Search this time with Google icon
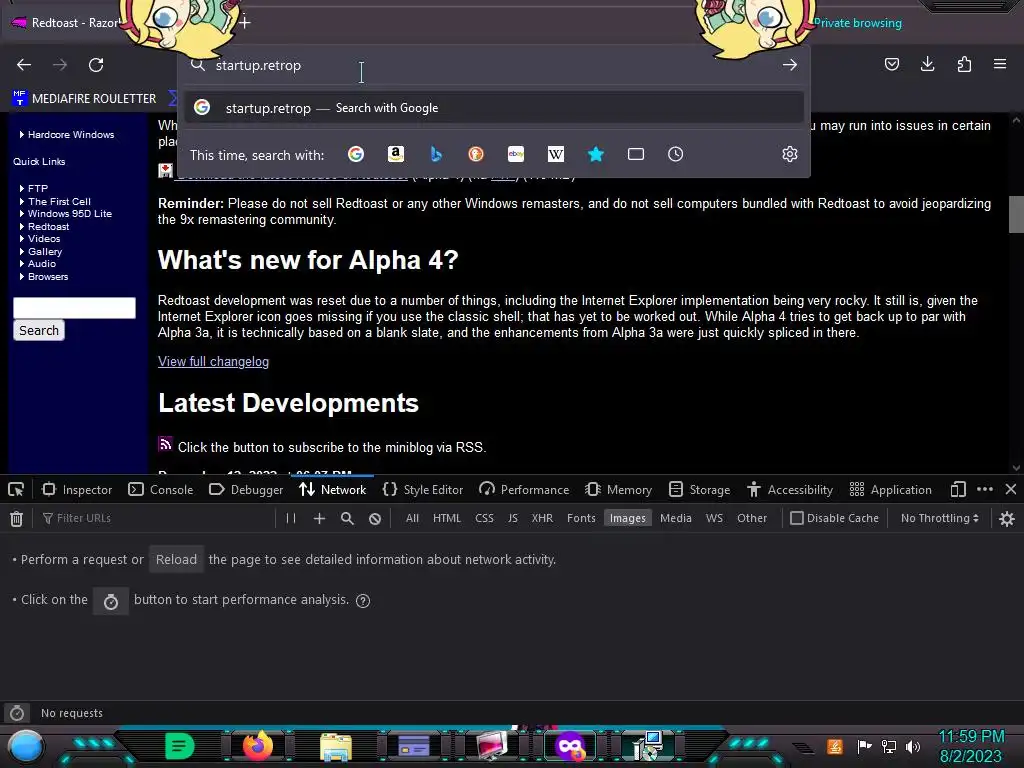Screen dimensions: 1024x768 pyautogui.click(x=356, y=154)
